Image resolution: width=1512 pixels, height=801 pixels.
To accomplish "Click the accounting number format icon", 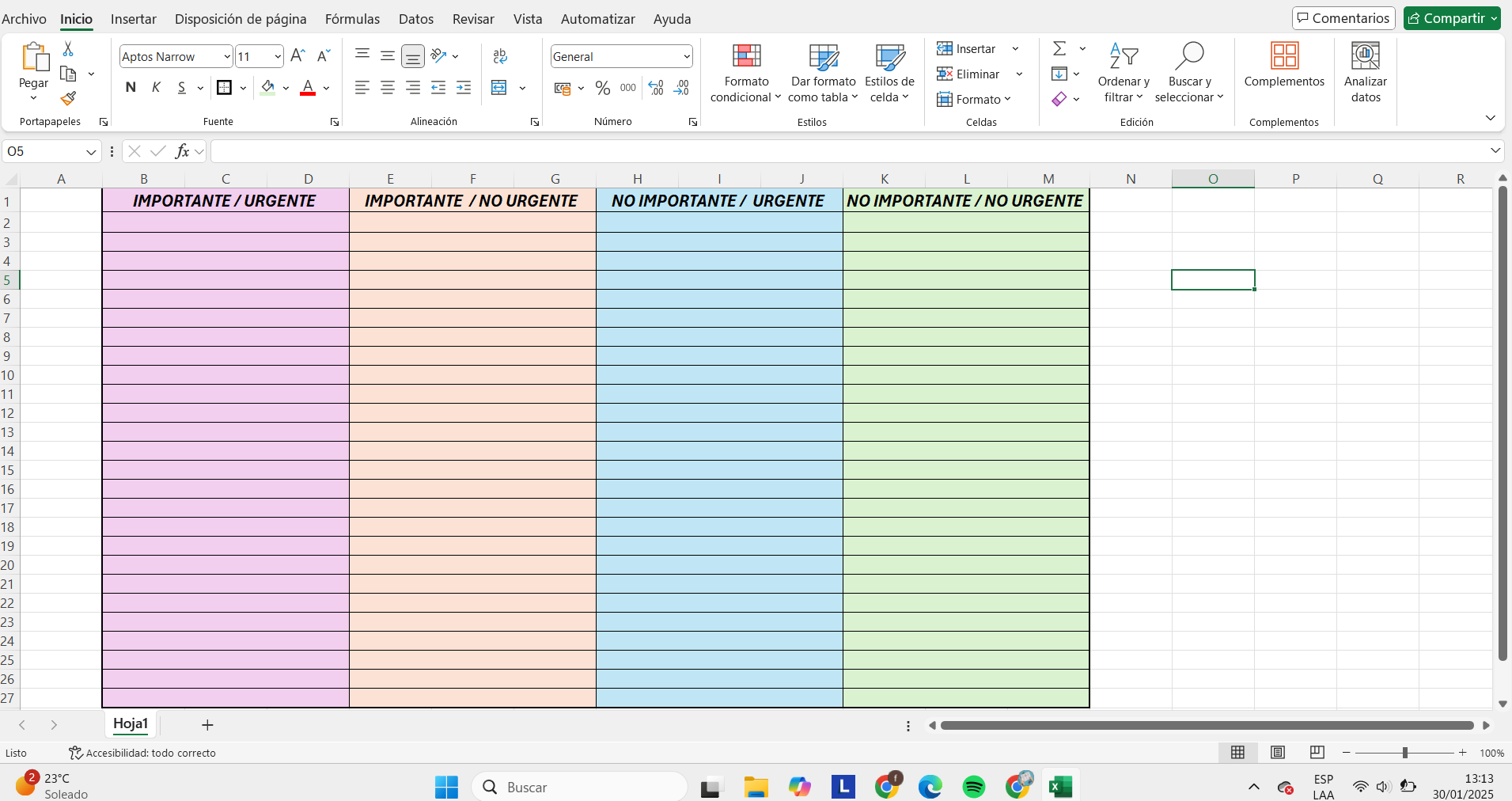I will [x=563, y=88].
